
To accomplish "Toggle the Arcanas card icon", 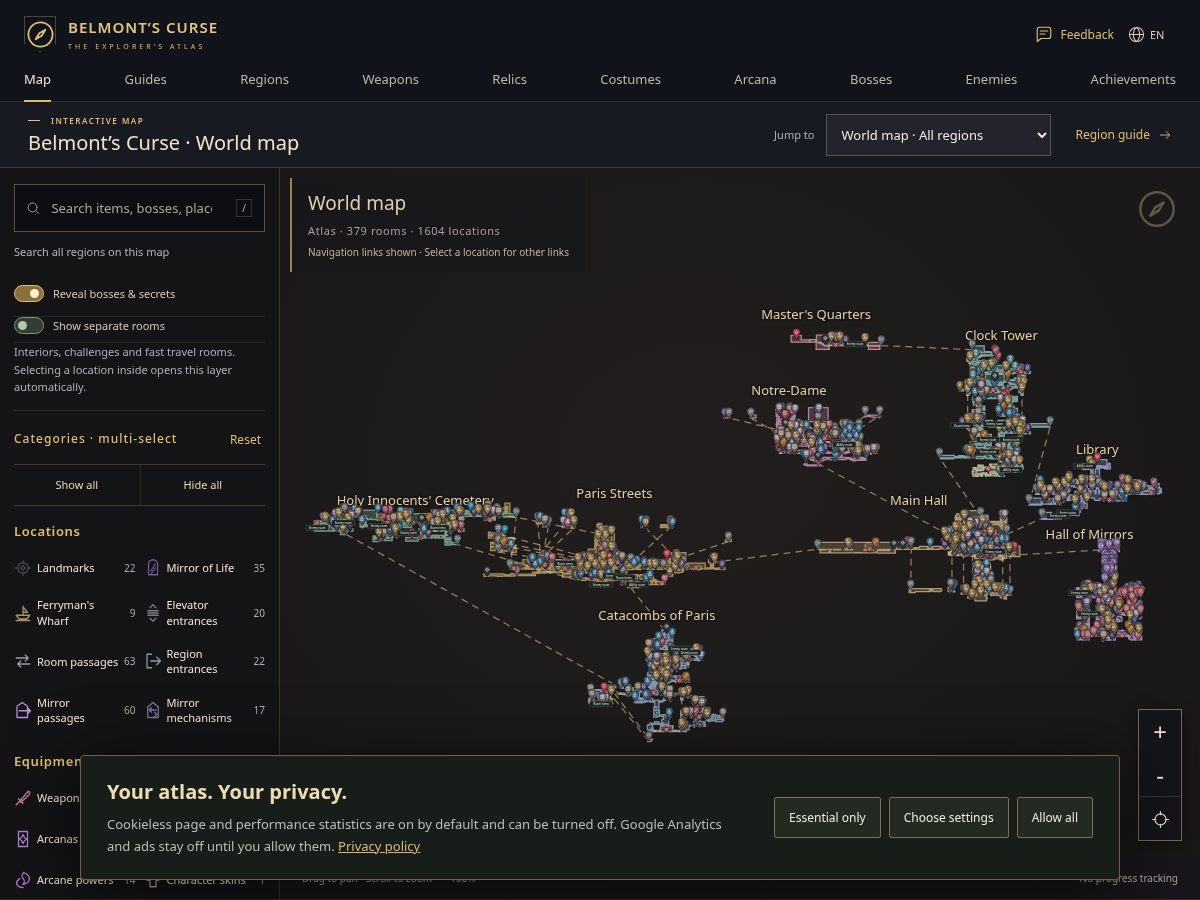I will [23, 839].
